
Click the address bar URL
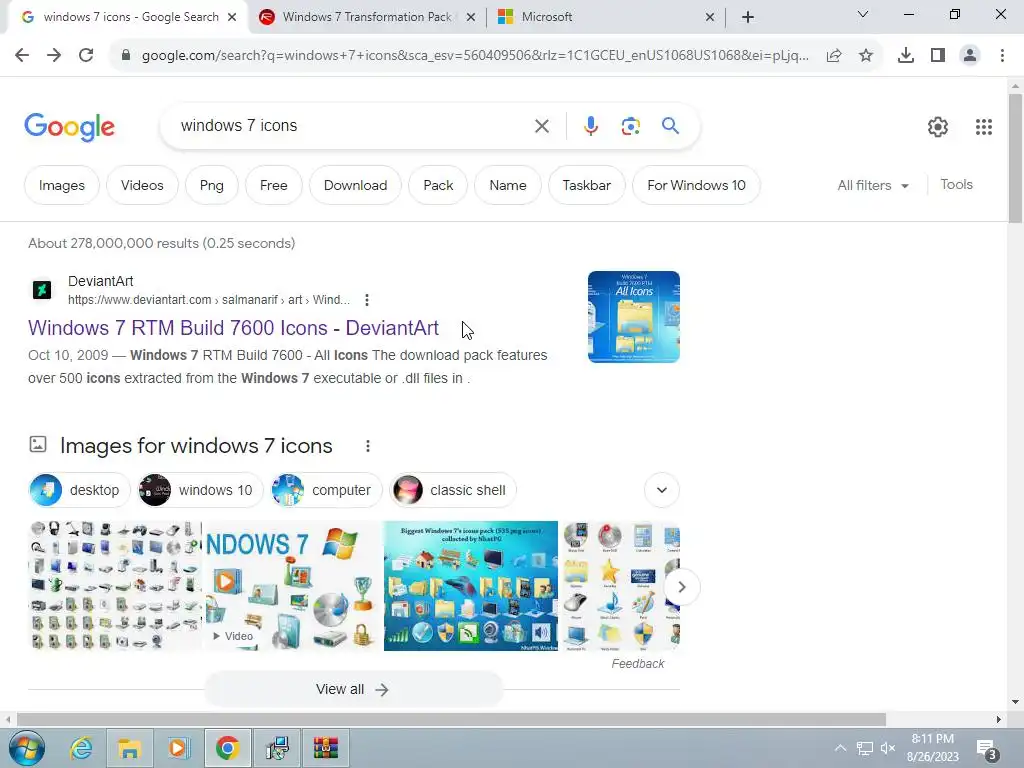click(475, 56)
